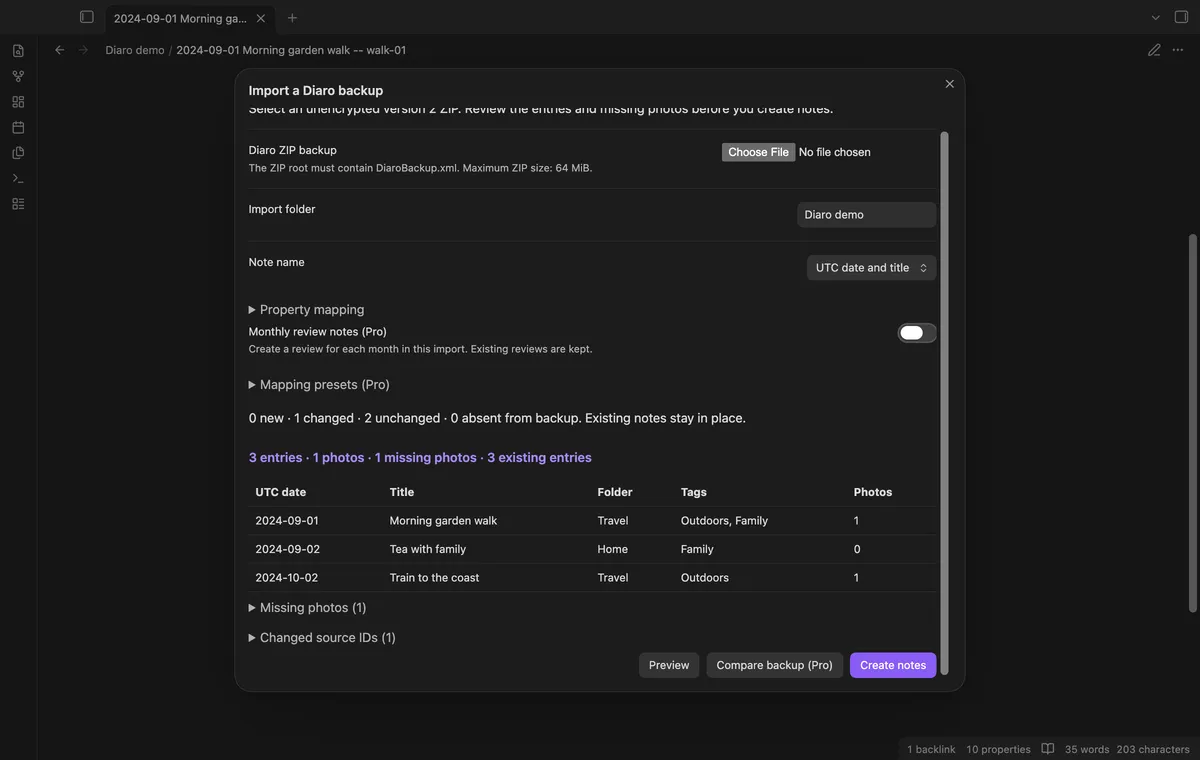Screen dimensions: 1200x760
Task: Click Diaro demo breadcrumb
Action: (x=135, y=50)
